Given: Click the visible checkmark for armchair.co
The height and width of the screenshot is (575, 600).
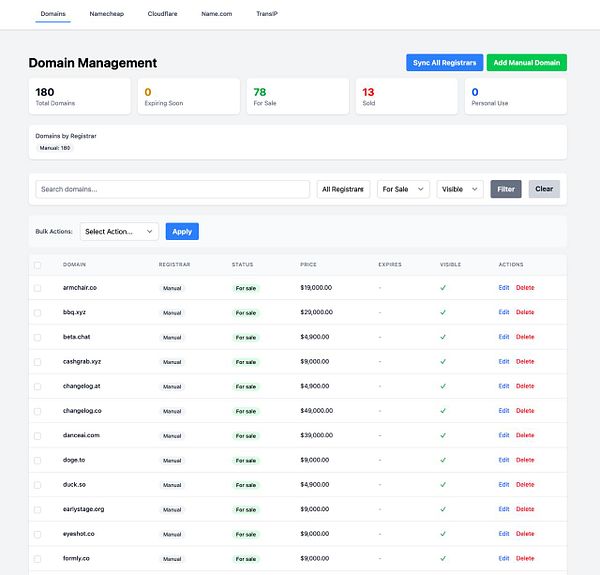Looking at the screenshot, I should (443, 288).
